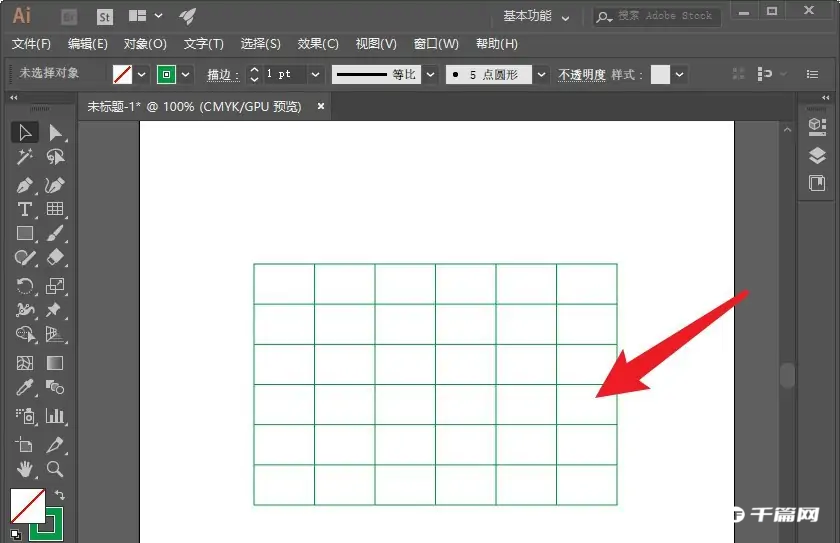Image resolution: width=840 pixels, height=543 pixels.
Task: Open the brush definition dropdown
Action: pos(542,74)
